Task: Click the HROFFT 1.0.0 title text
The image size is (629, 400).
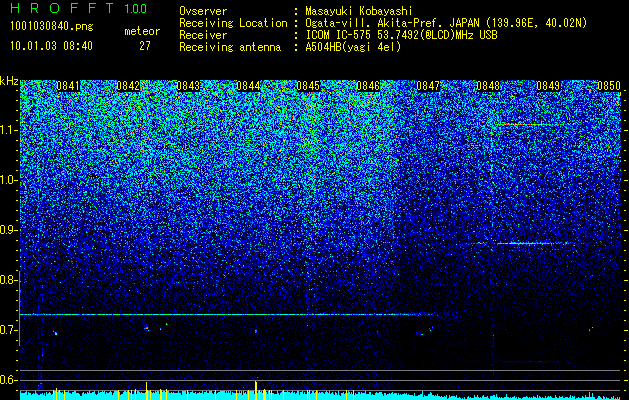Action: click(79, 8)
